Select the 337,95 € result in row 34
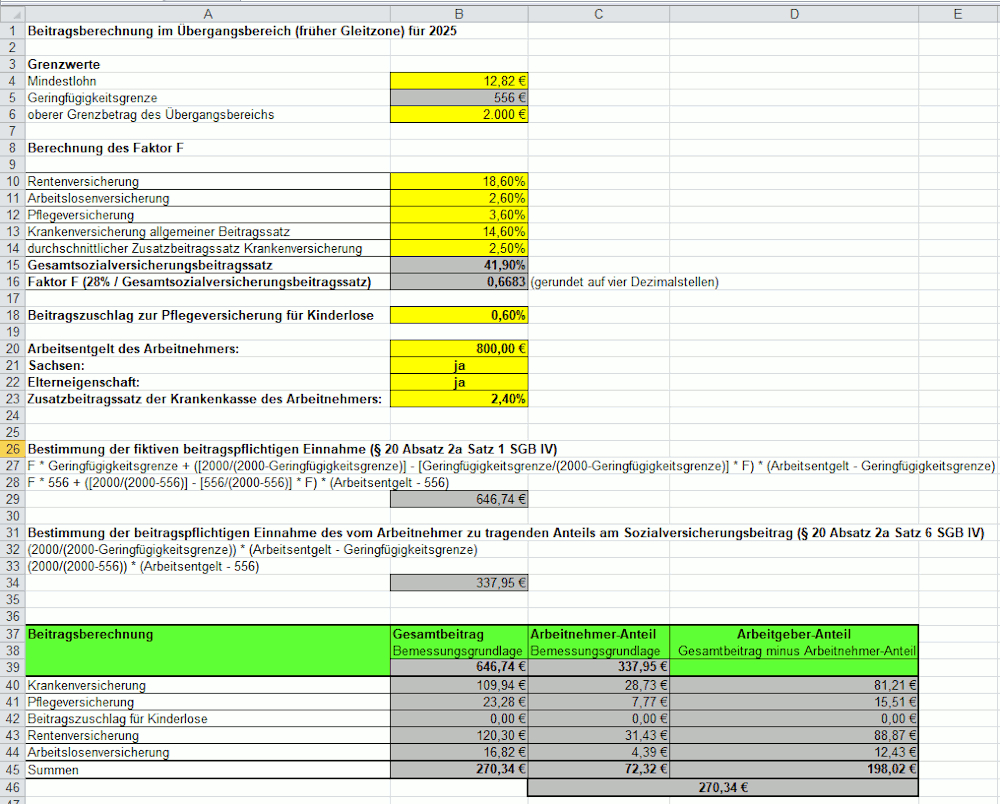This screenshot has height=804, width=1000. point(459,583)
